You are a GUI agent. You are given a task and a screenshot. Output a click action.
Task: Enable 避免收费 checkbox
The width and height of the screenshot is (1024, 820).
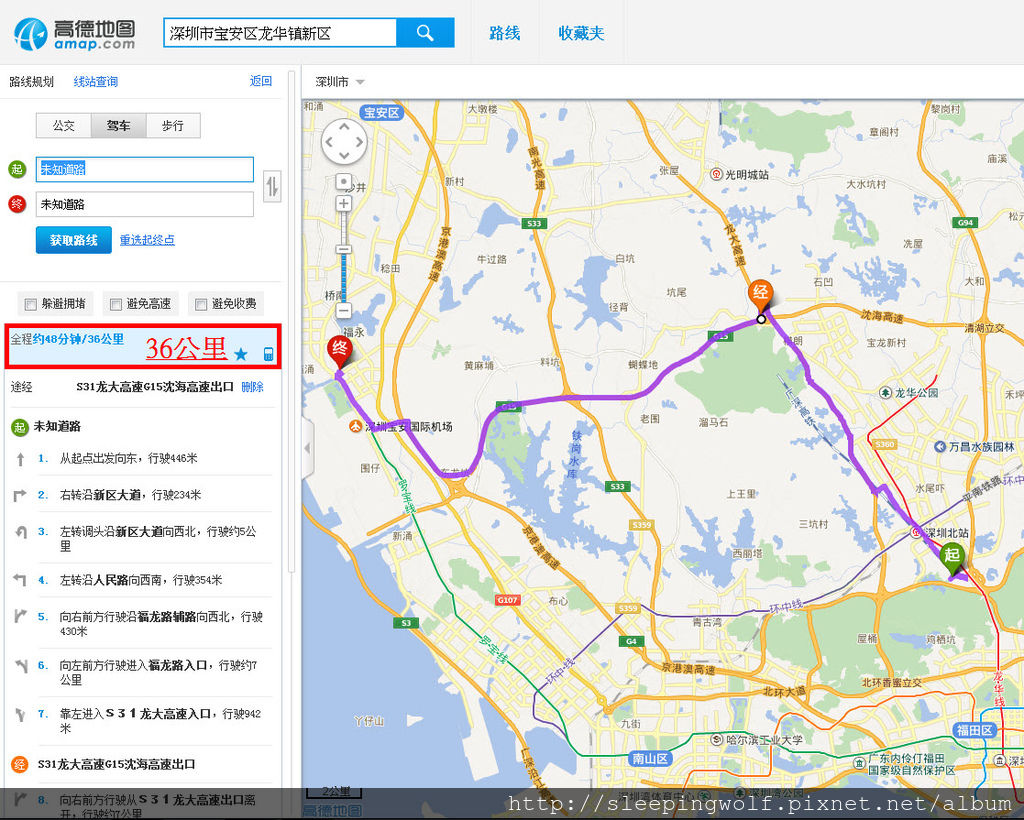[x=201, y=304]
